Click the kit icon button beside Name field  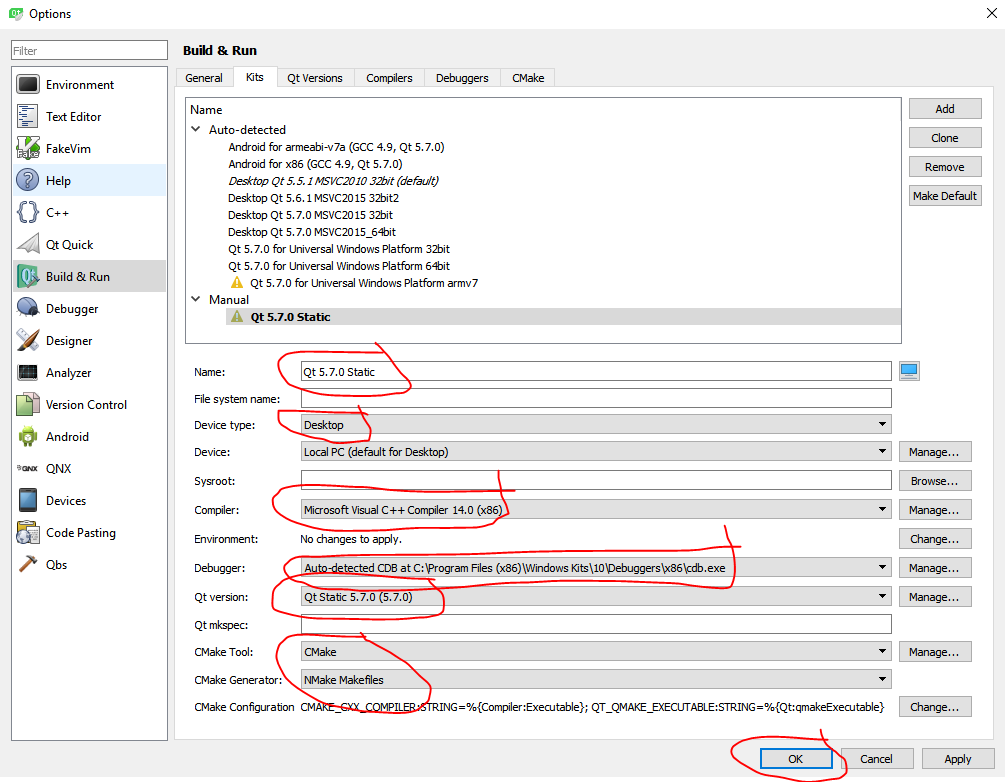point(909,371)
